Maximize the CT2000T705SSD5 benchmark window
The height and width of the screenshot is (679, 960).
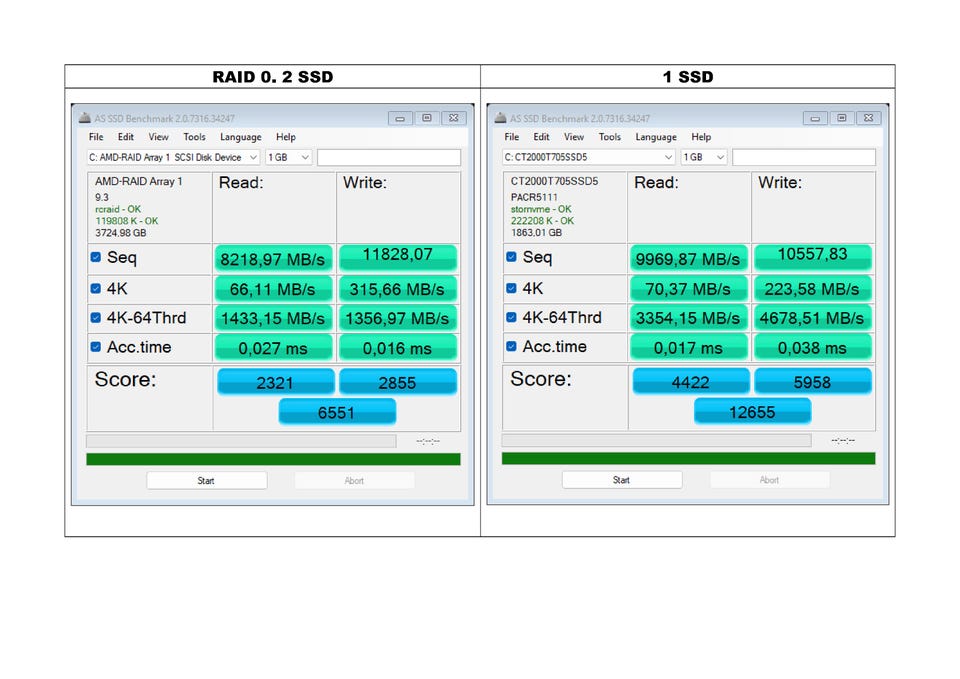coord(842,118)
